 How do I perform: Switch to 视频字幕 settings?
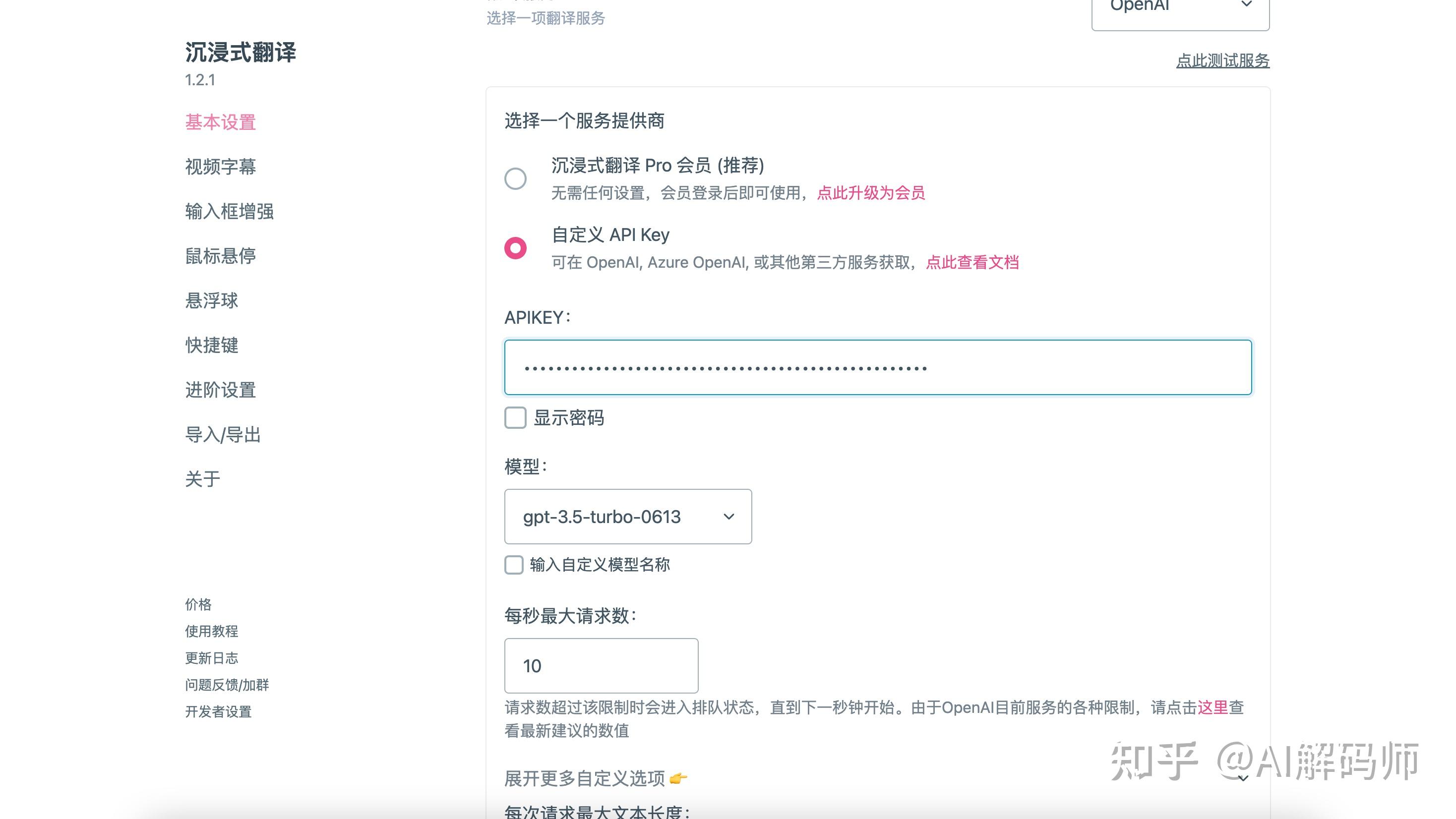click(220, 167)
